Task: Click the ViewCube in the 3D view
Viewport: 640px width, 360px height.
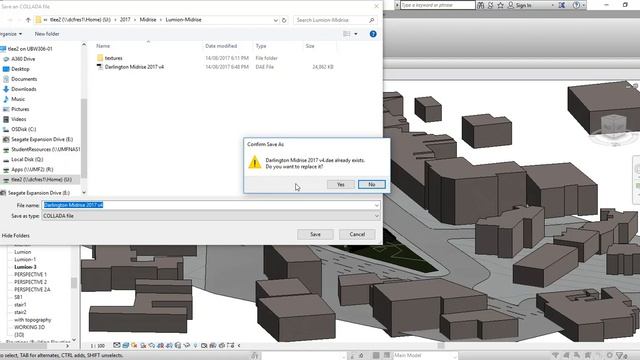Action: coord(614,125)
